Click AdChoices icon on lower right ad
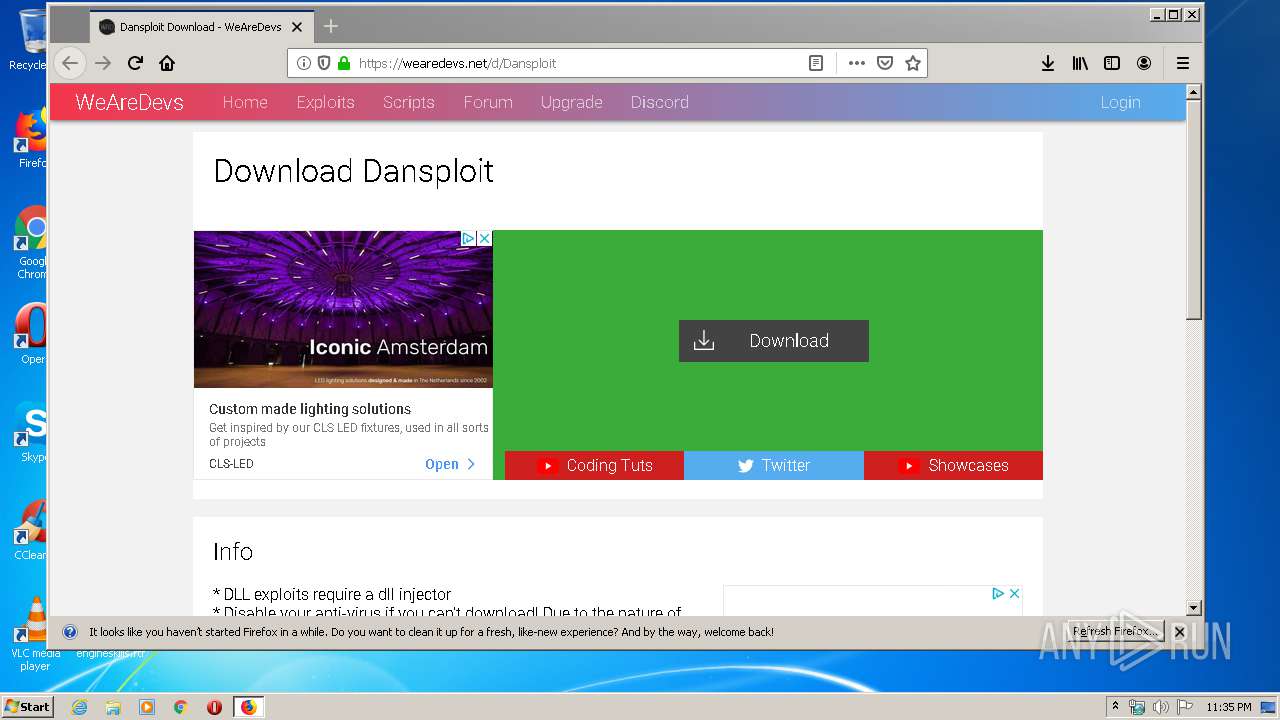This screenshot has height=720, width=1280. click(998, 593)
